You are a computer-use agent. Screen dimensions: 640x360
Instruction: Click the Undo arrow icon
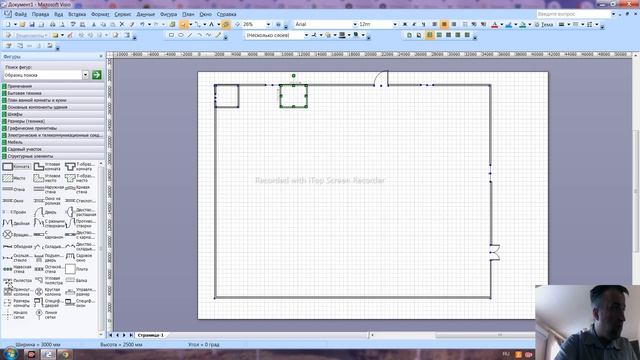tap(142, 24)
